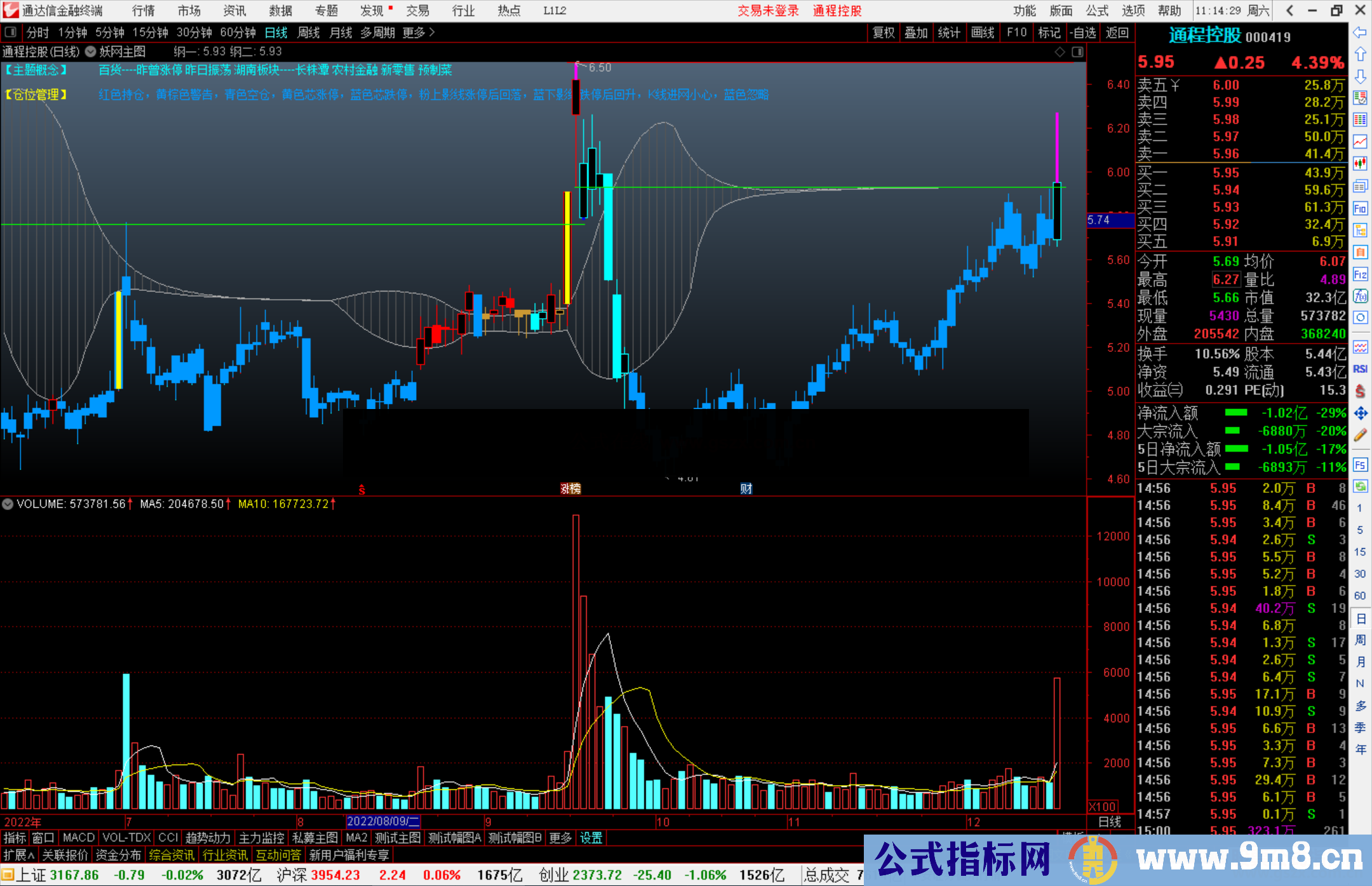Expand 更多 timeframe options
Image resolution: width=1372 pixels, height=886 pixels.
418,32
